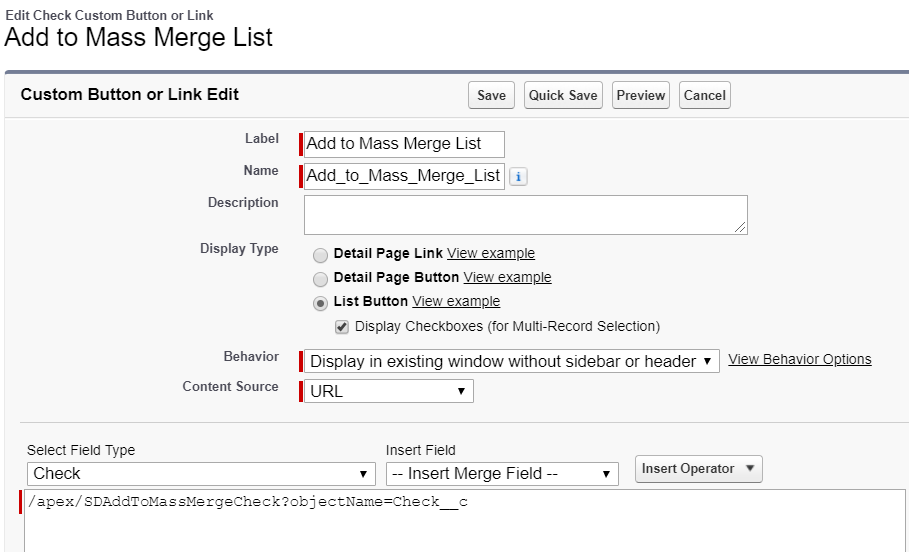The image size is (909, 552).
Task: Open View example link for List Button
Action: click(x=456, y=302)
